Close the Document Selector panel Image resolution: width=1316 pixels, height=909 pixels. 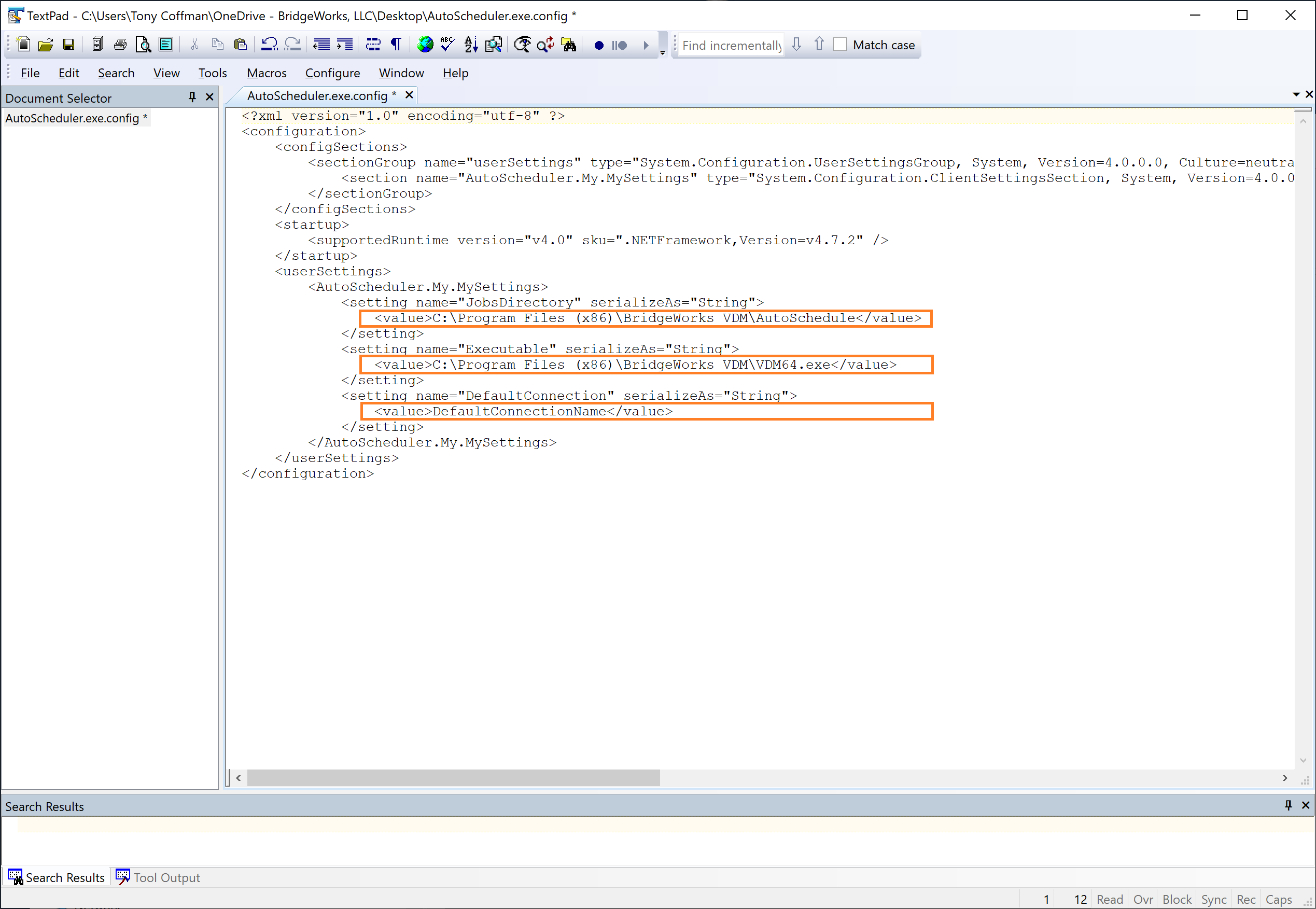pos(209,97)
